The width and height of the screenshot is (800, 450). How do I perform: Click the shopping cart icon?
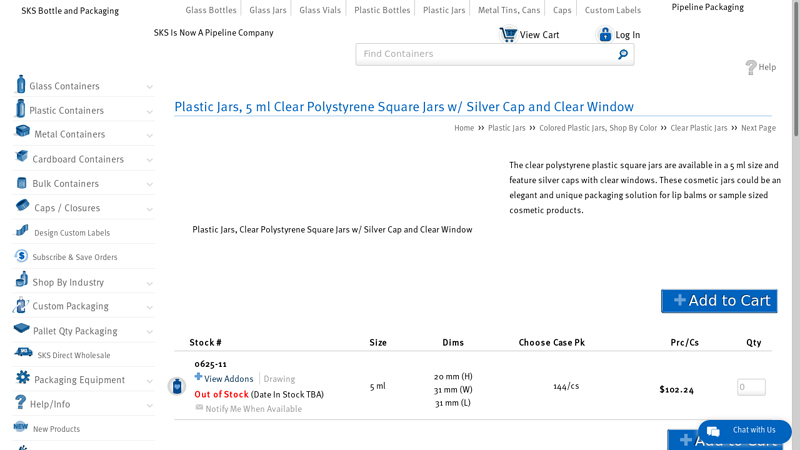coord(508,35)
